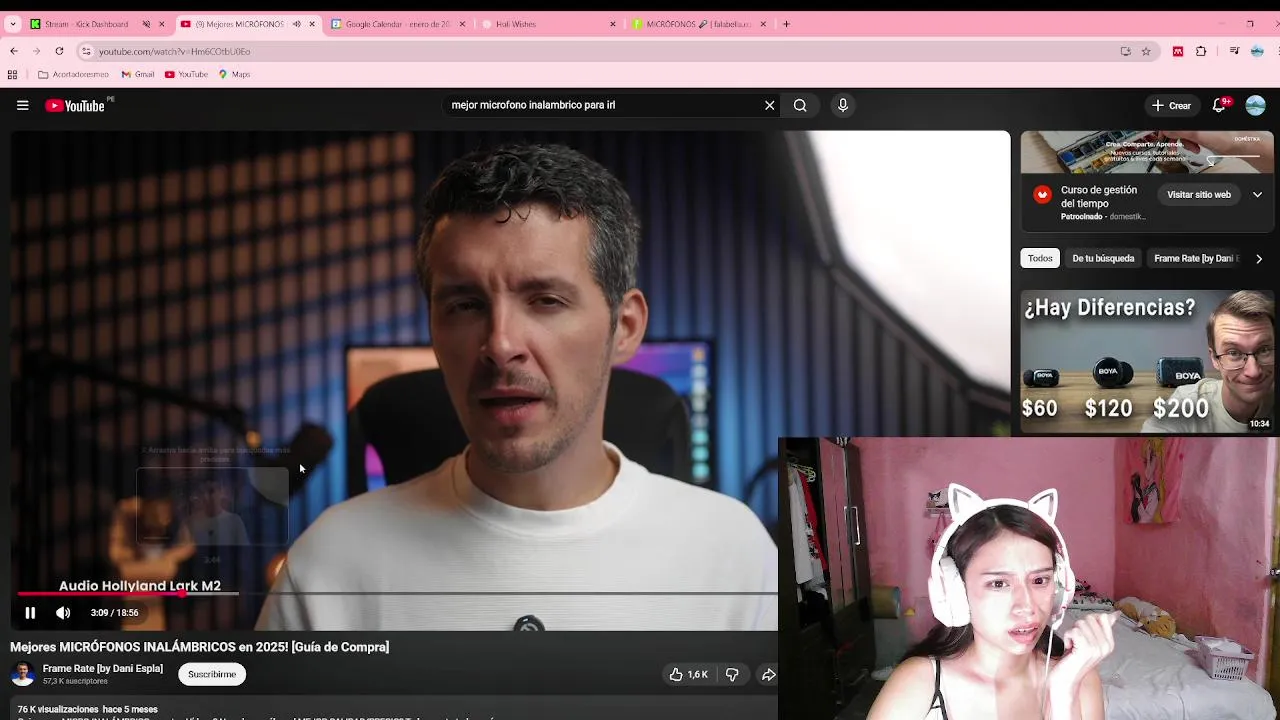Go forward with the browser forward arrow
1280x720 pixels.
36,51
